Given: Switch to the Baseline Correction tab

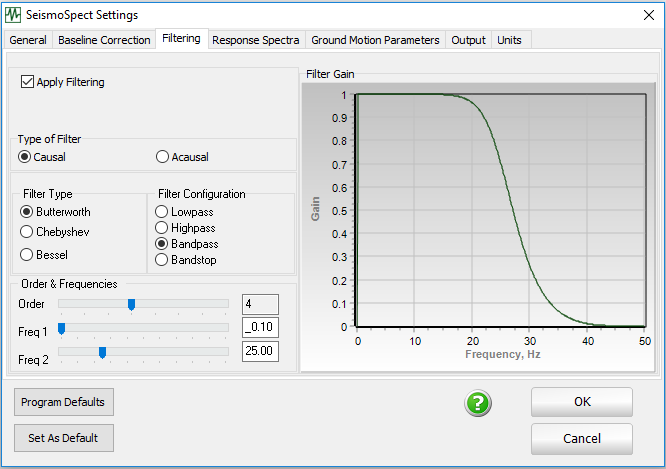Looking at the screenshot, I should pyautogui.click(x=104, y=40).
